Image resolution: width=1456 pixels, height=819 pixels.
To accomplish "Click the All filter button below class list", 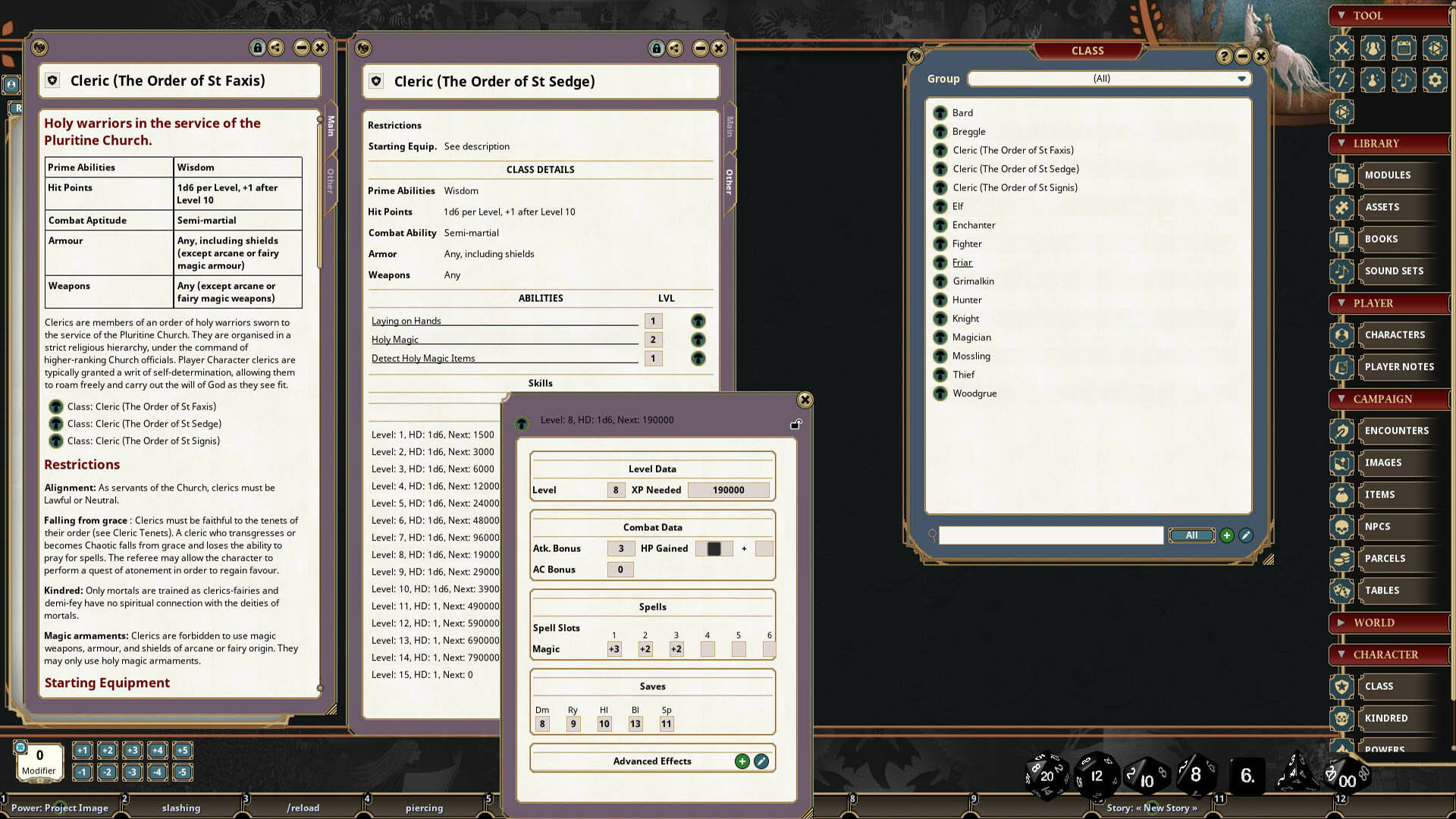I will pos(1191,535).
